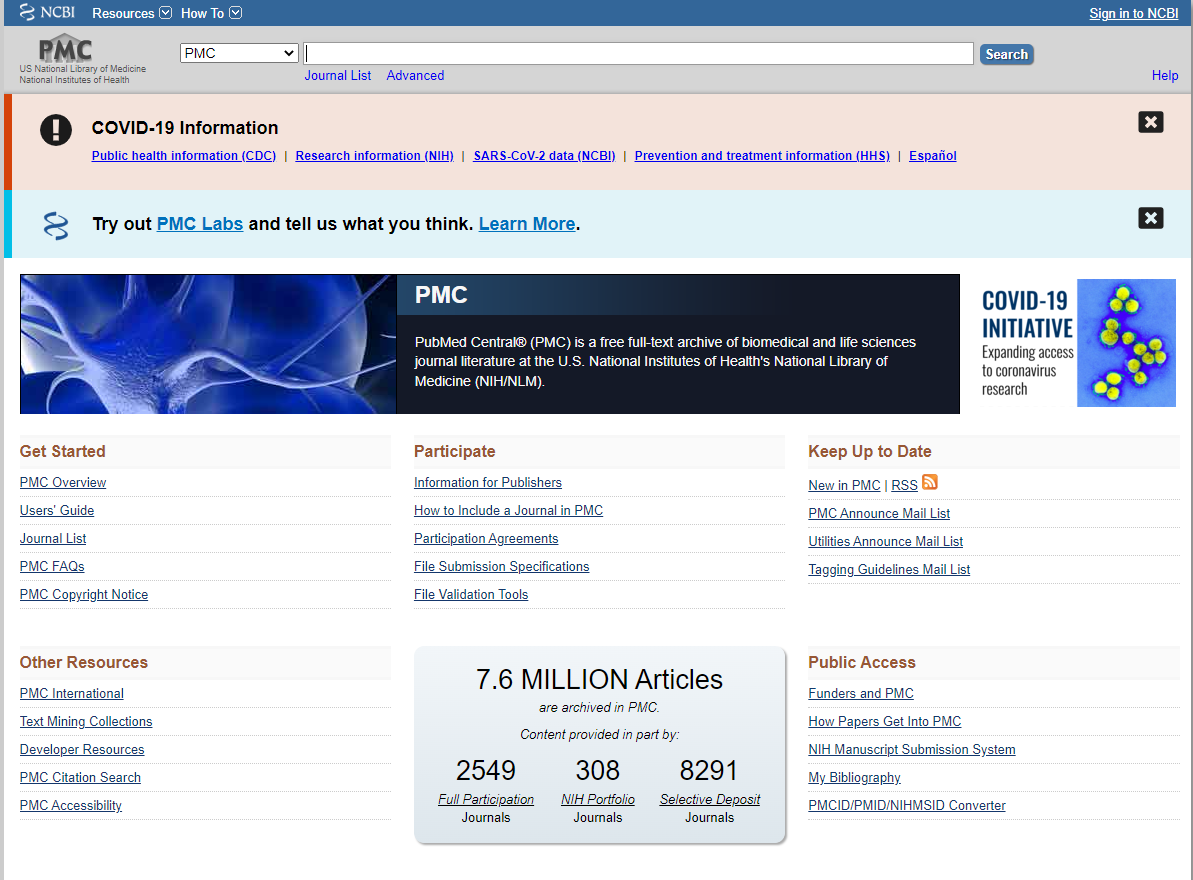
Task: Click the DNA icon on the PMC Labs banner
Action: coord(56,224)
